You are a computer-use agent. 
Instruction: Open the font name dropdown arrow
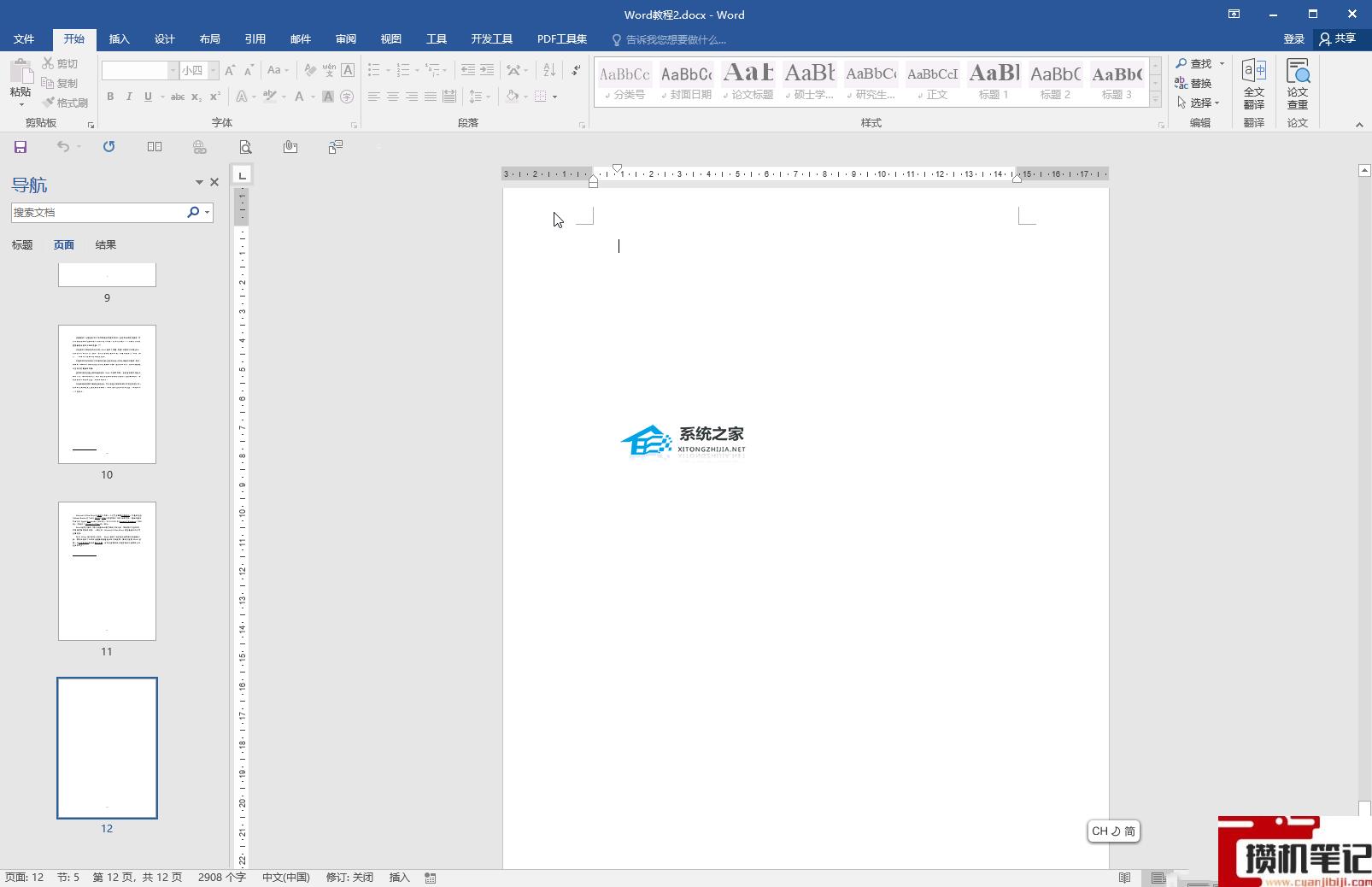pos(173,70)
